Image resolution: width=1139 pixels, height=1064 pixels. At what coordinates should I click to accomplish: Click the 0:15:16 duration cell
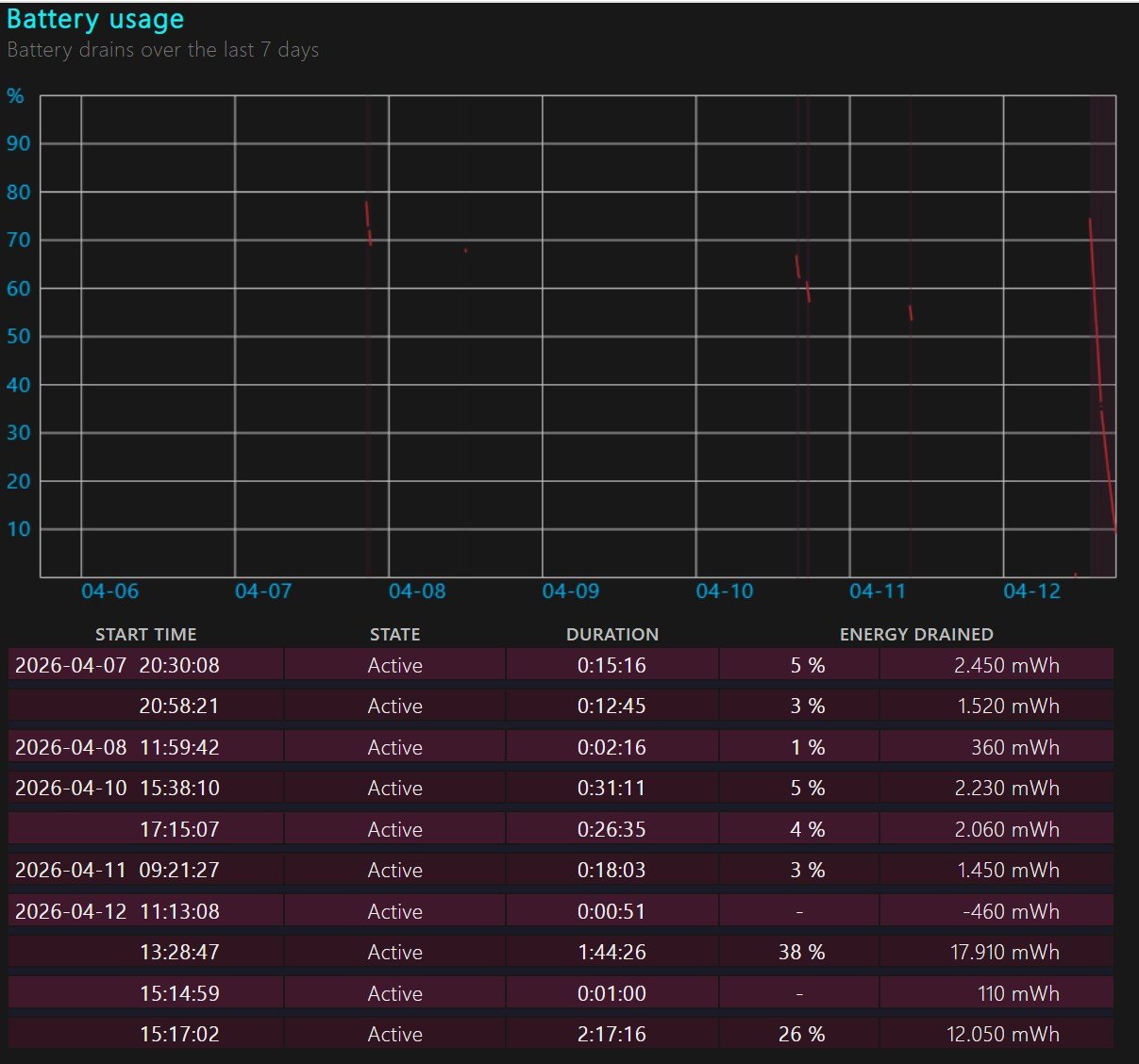[x=612, y=665]
